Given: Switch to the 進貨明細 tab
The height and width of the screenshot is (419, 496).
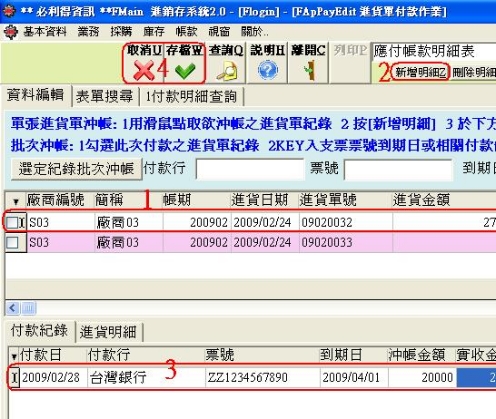Looking at the screenshot, I should click(108, 332).
